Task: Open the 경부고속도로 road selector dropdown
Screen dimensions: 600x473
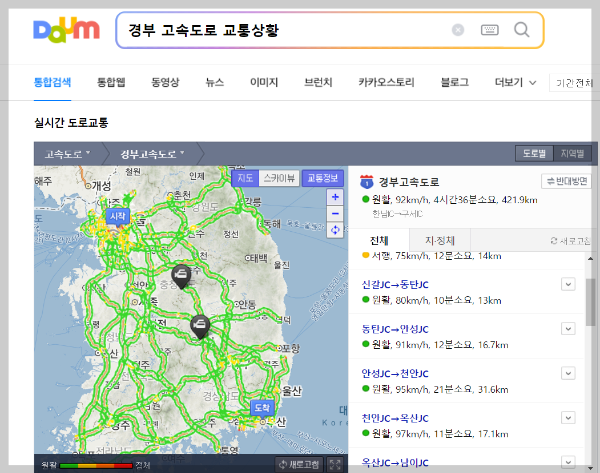Action: (152, 154)
